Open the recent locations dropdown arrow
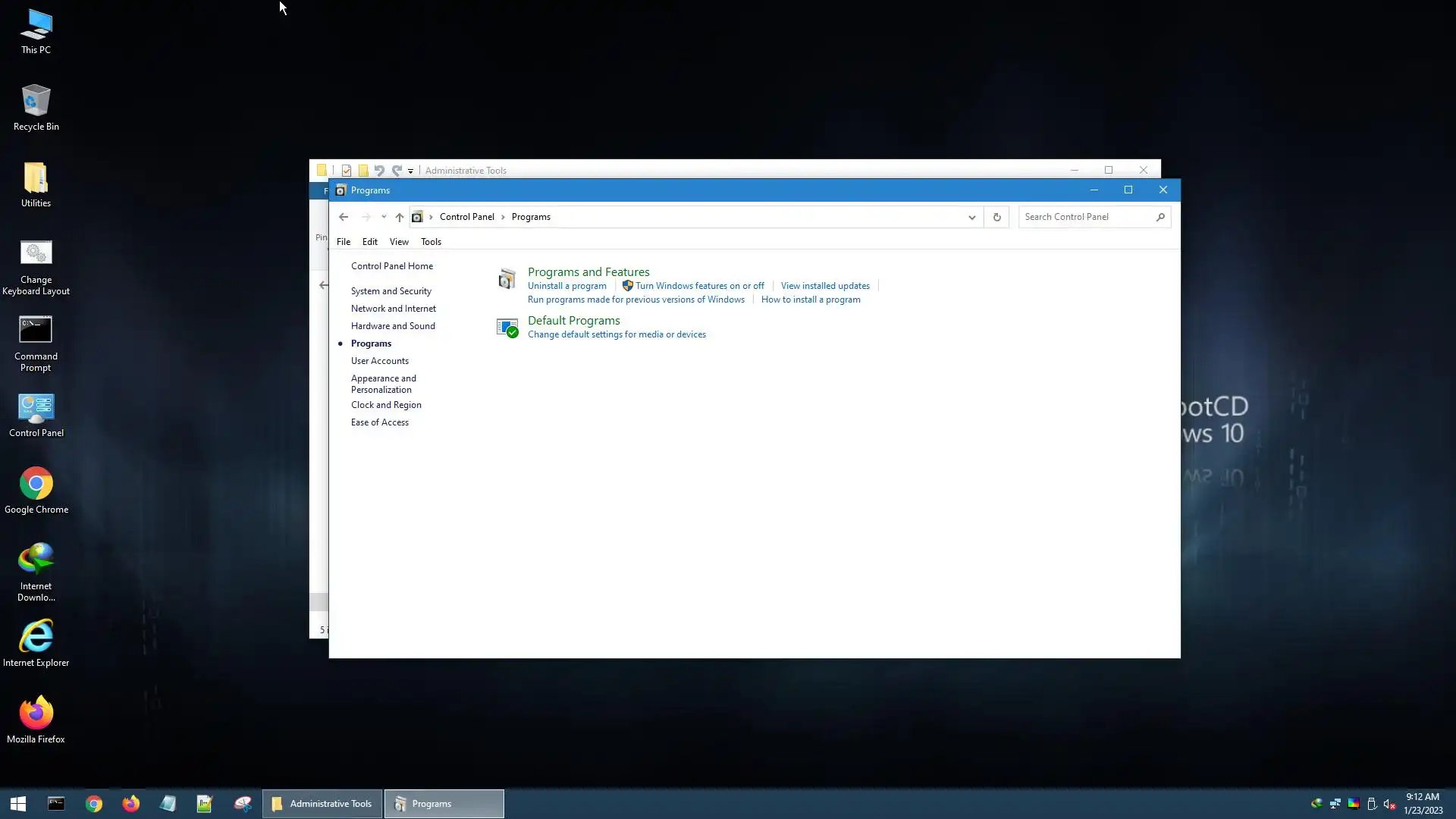The height and width of the screenshot is (819, 1456). pos(384,217)
